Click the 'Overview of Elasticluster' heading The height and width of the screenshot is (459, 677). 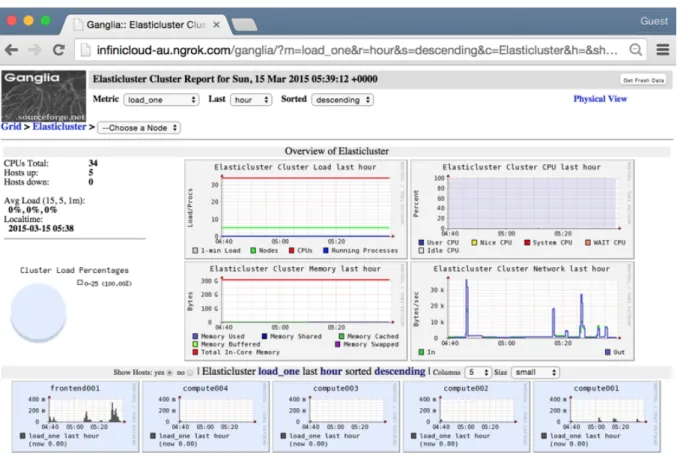(336, 151)
